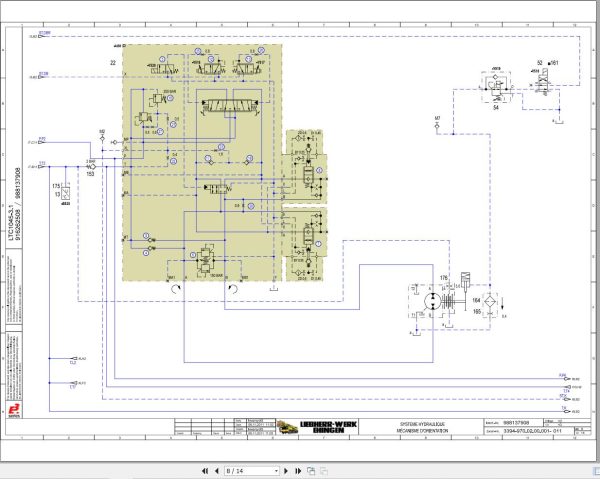Click component label '52' at upper right

point(540,63)
